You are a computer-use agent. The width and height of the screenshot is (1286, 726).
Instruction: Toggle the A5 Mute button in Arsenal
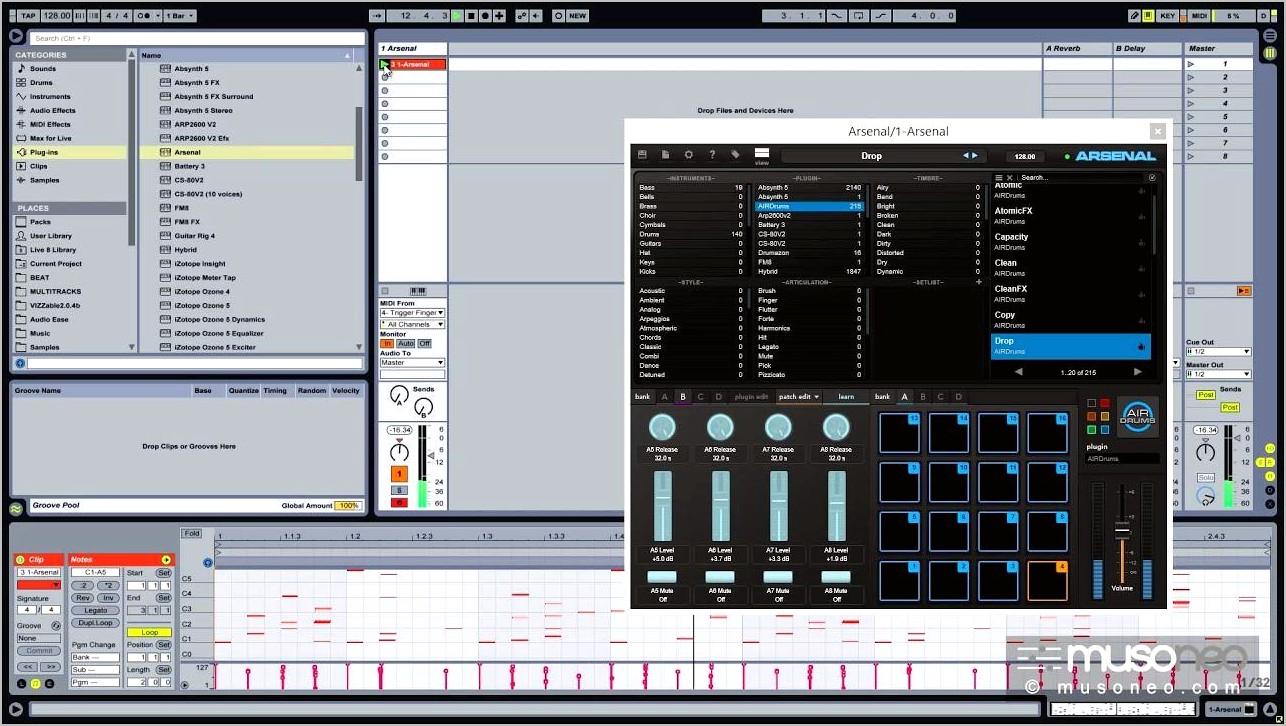(662, 577)
